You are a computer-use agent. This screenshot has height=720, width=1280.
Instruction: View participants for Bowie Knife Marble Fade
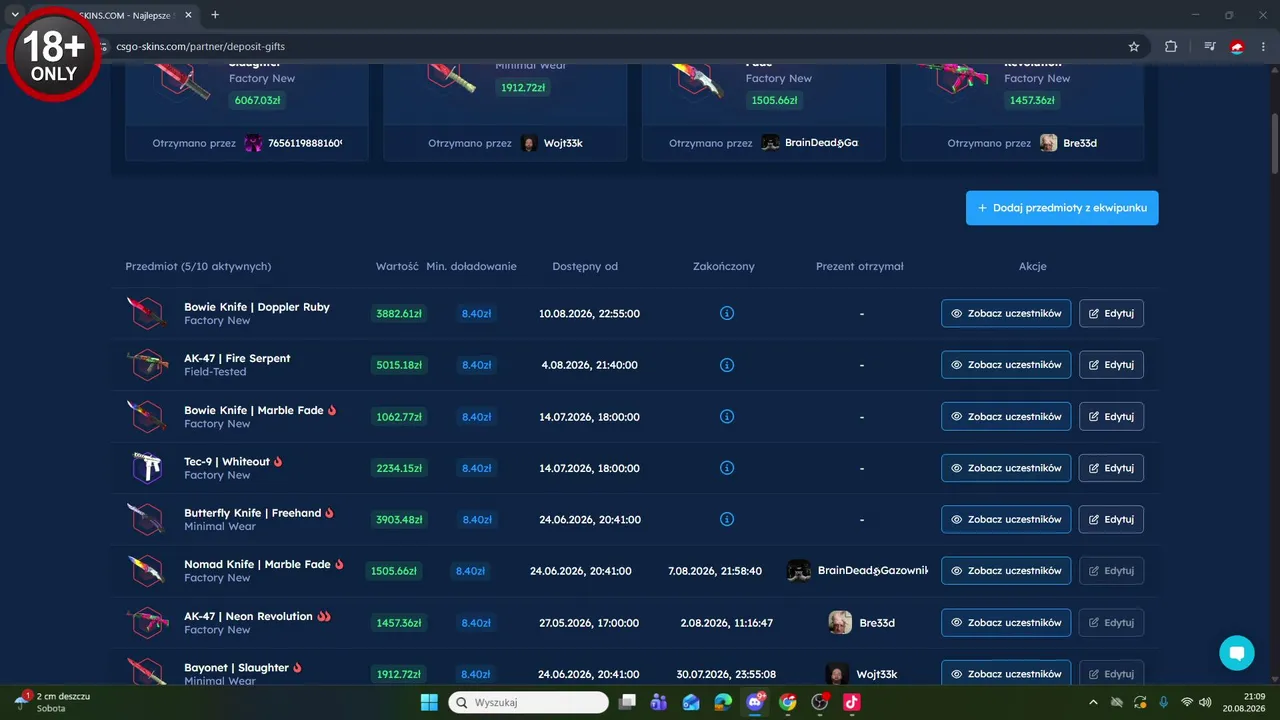point(1006,416)
